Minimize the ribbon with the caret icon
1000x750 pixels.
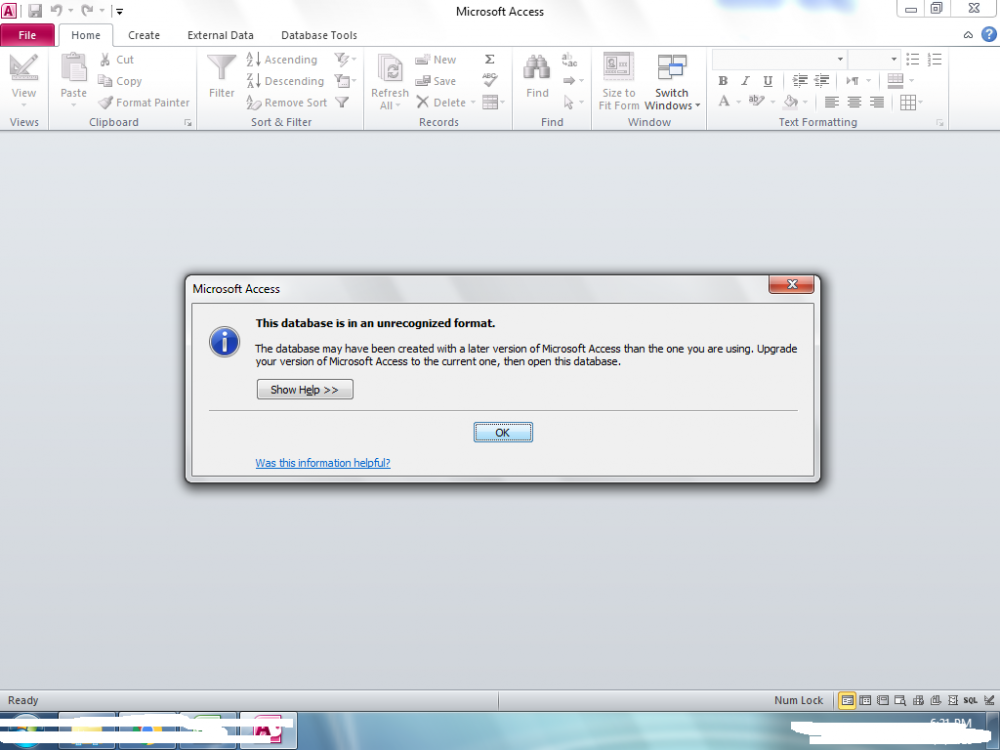(x=968, y=35)
